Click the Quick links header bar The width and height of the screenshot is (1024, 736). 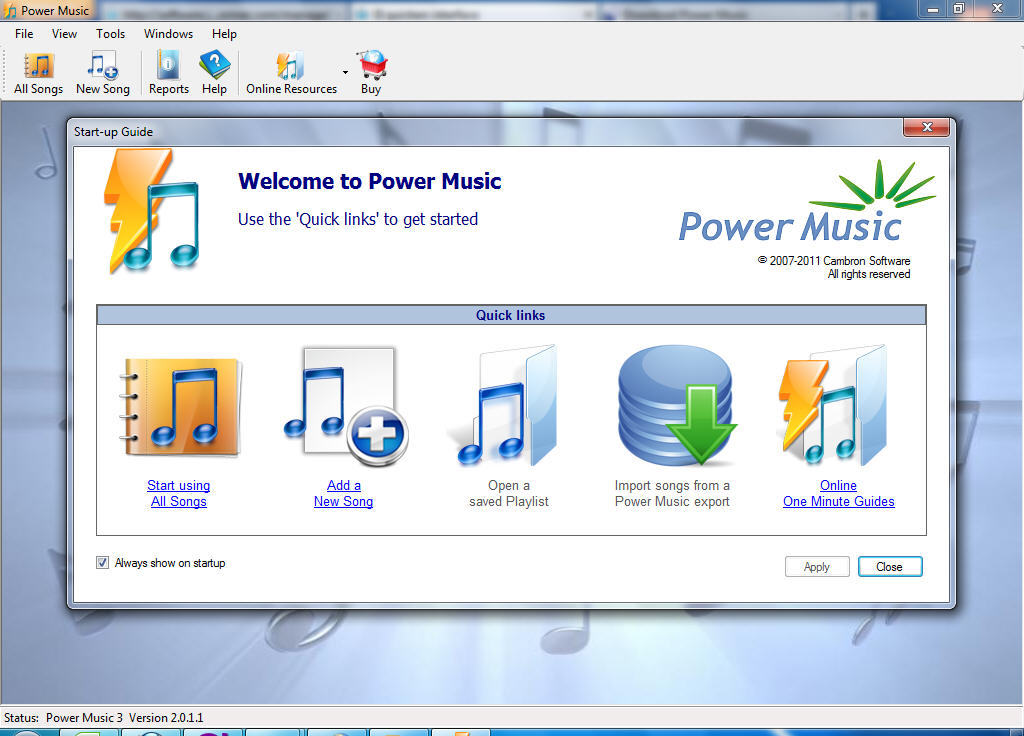pyautogui.click(x=511, y=315)
